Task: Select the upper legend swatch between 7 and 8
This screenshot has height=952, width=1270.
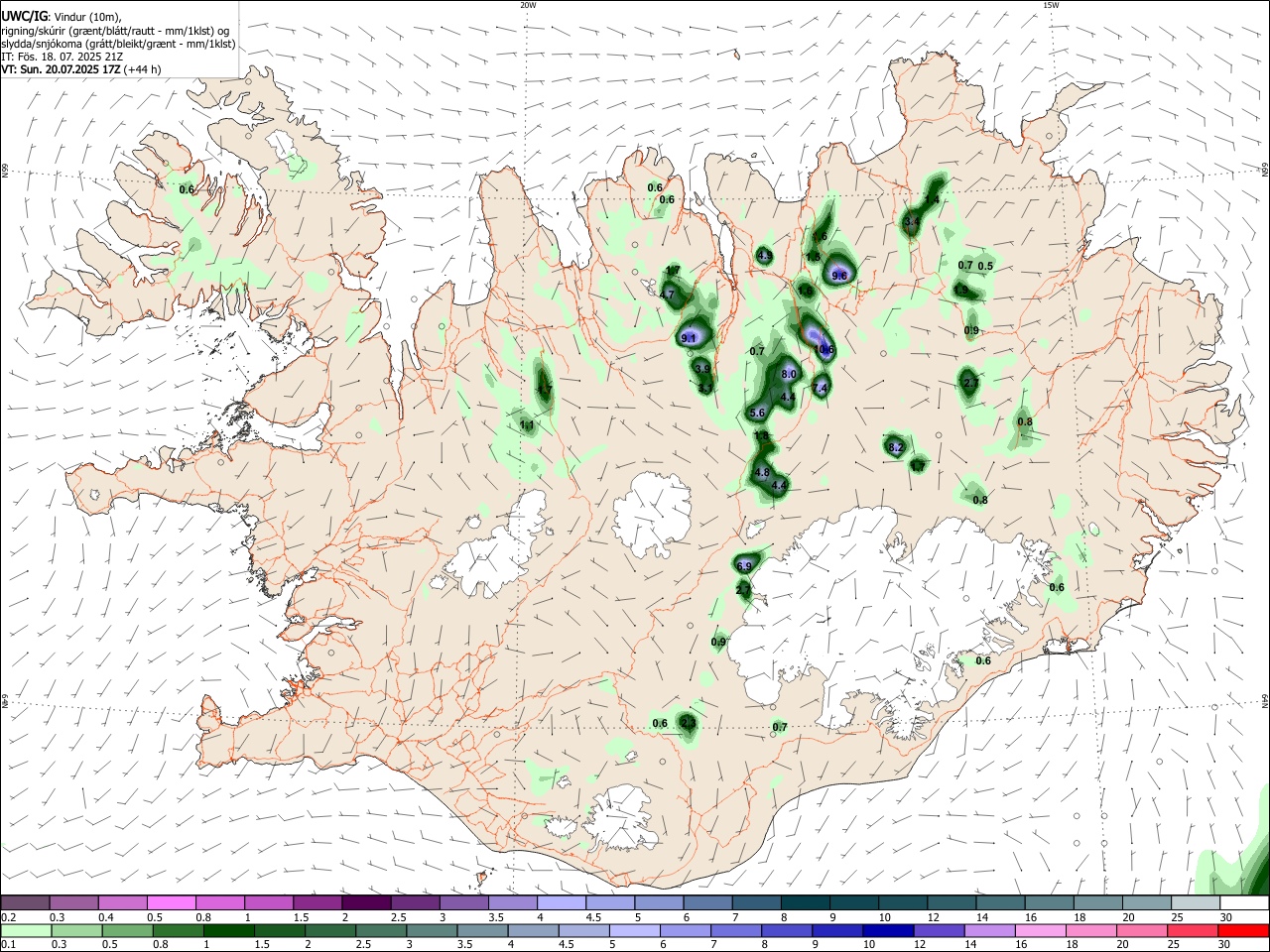Action: tap(757, 902)
